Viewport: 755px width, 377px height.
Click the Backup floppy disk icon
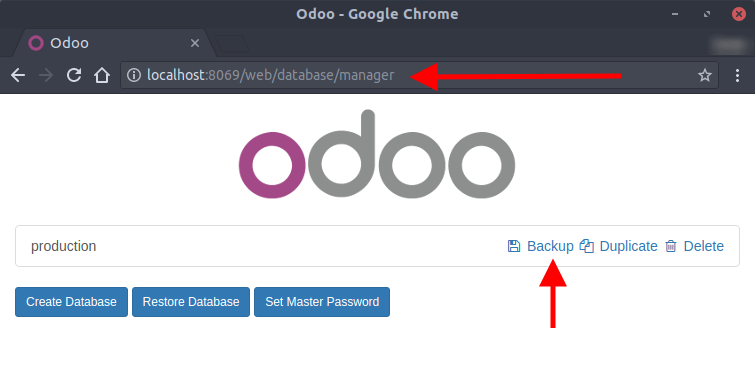tap(514, 246)
